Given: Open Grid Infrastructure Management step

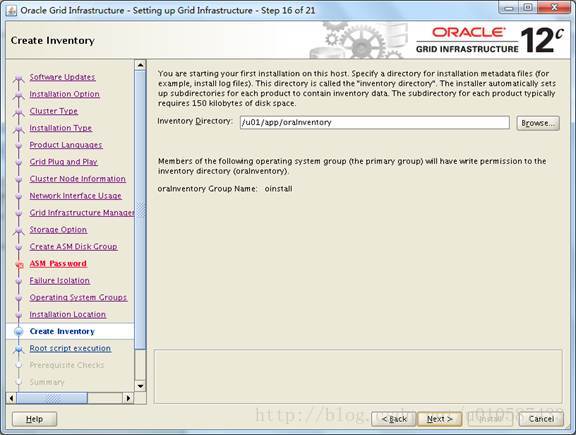Looking at the screenshot, I should point(82,212).
